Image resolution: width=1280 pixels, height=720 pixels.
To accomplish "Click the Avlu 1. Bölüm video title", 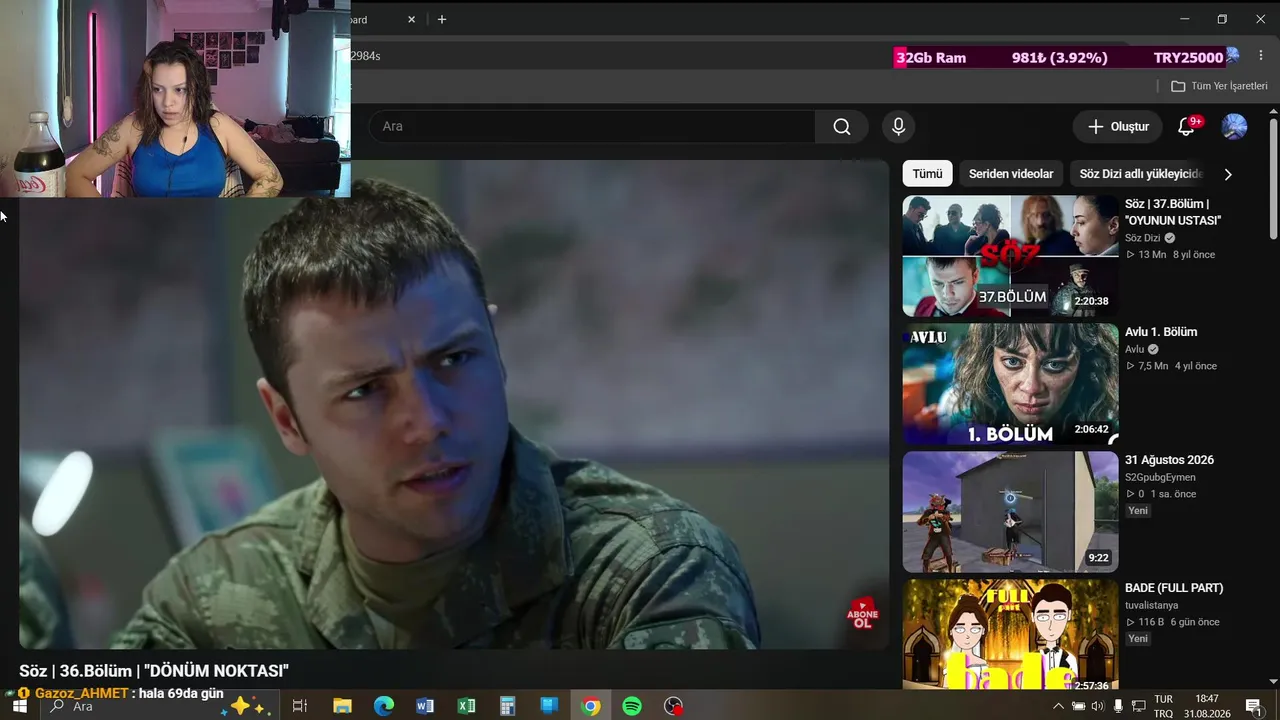I will (x=1161, y=332).
